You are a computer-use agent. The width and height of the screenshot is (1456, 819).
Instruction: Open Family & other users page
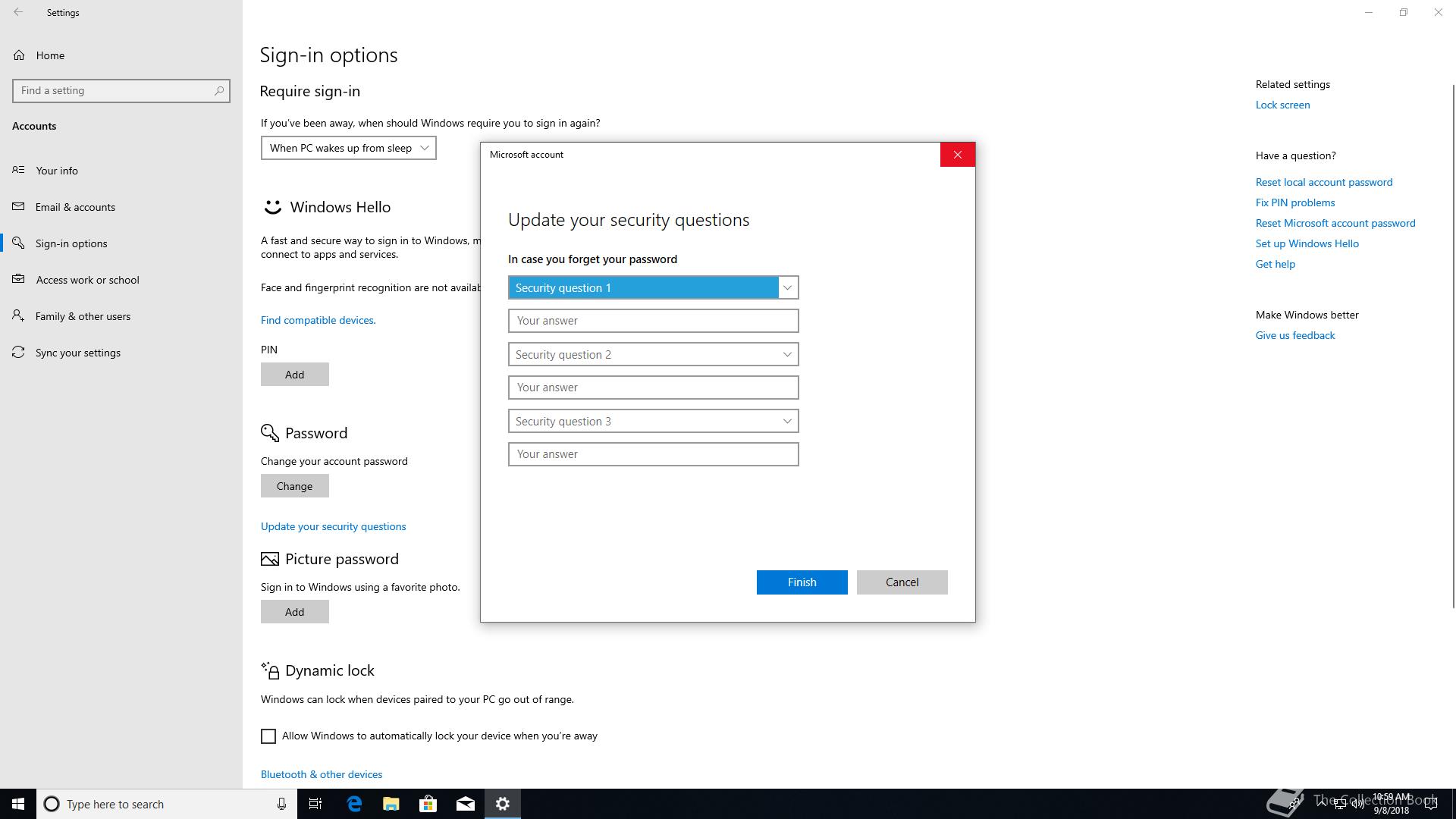tap(83, 316)
